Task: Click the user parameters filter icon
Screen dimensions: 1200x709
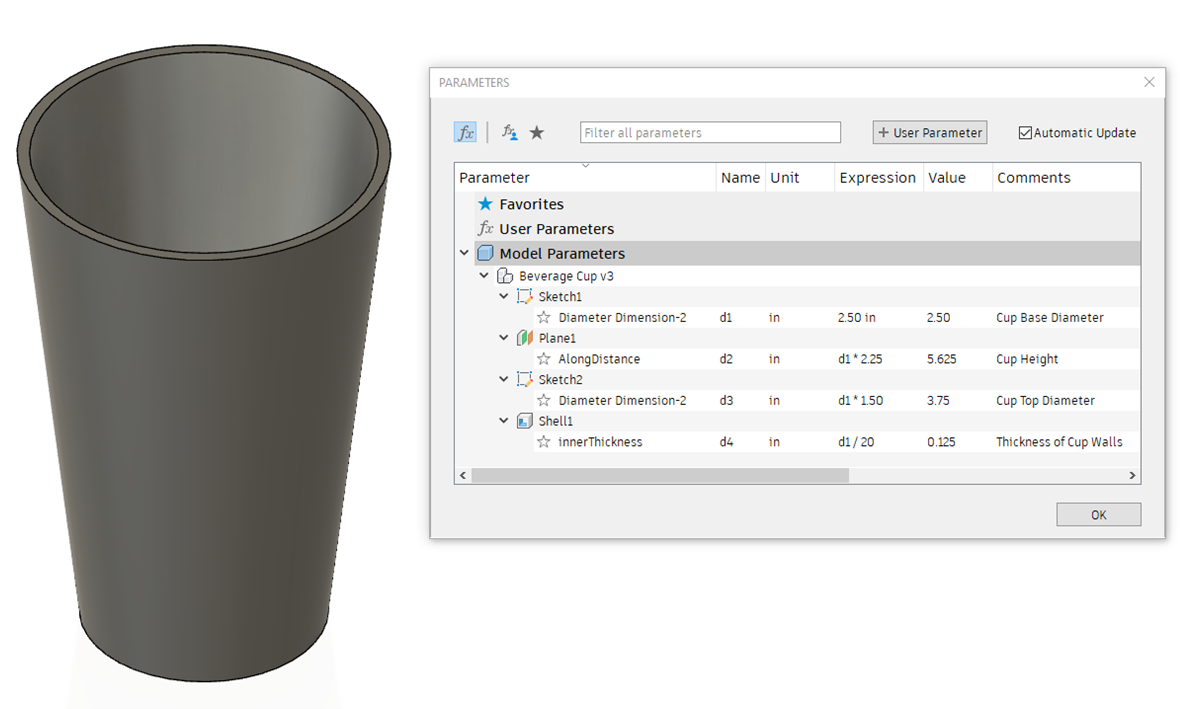Action: [510, 133]
